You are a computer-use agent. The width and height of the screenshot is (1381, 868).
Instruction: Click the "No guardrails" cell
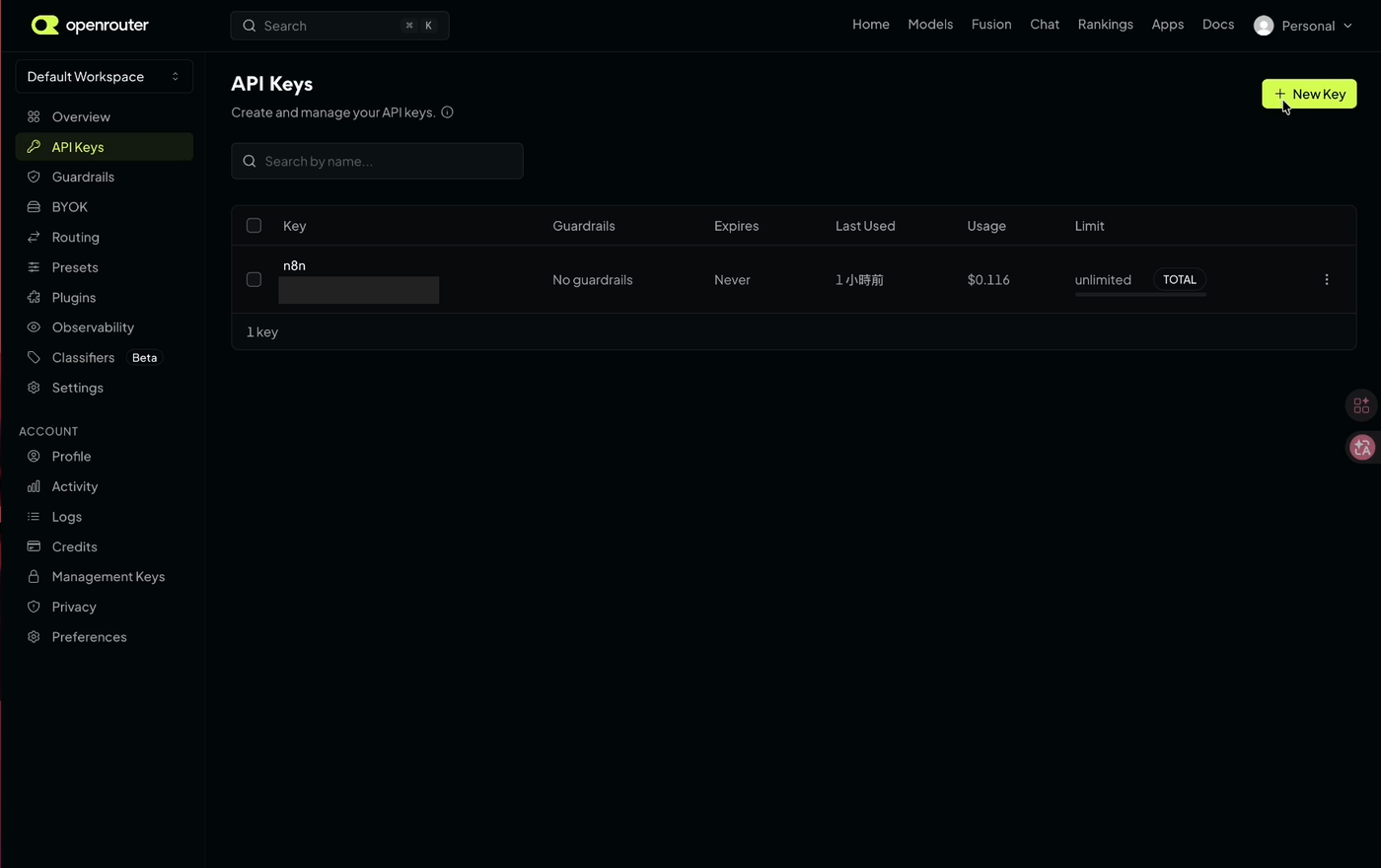pos(593,280)
